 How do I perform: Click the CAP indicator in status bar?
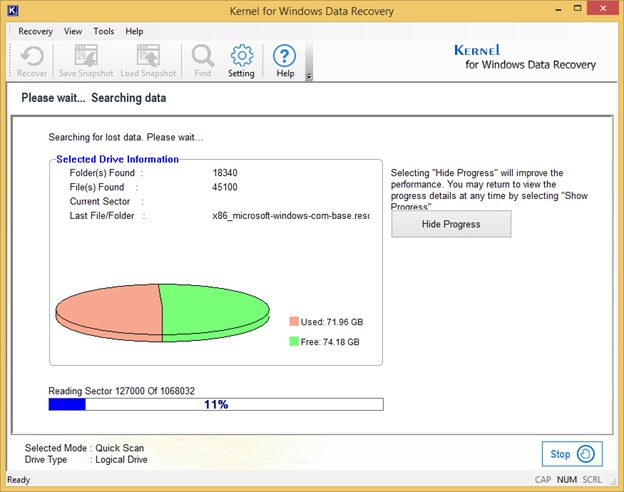tap(543, 480)
